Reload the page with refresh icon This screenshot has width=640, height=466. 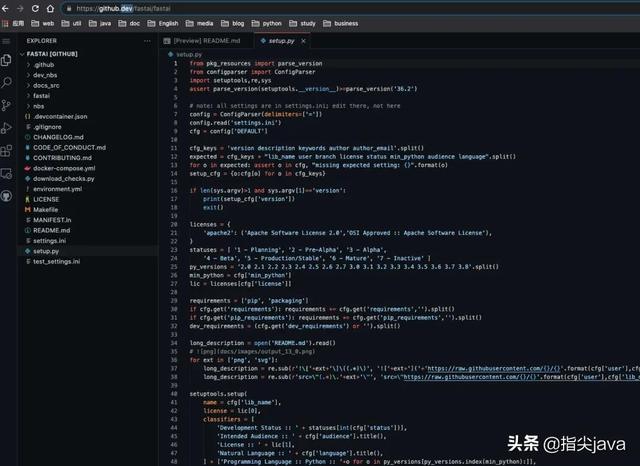(x=36, y=9)
